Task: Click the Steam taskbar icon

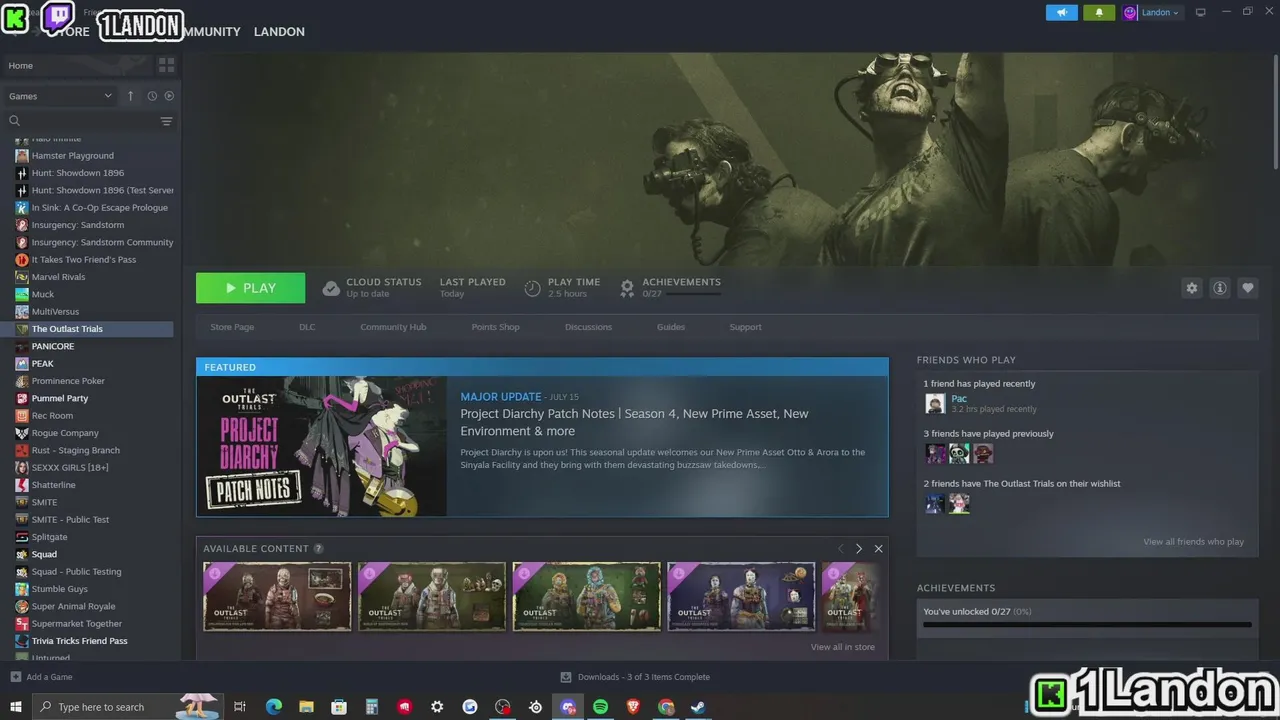Action: pos(698,707)
